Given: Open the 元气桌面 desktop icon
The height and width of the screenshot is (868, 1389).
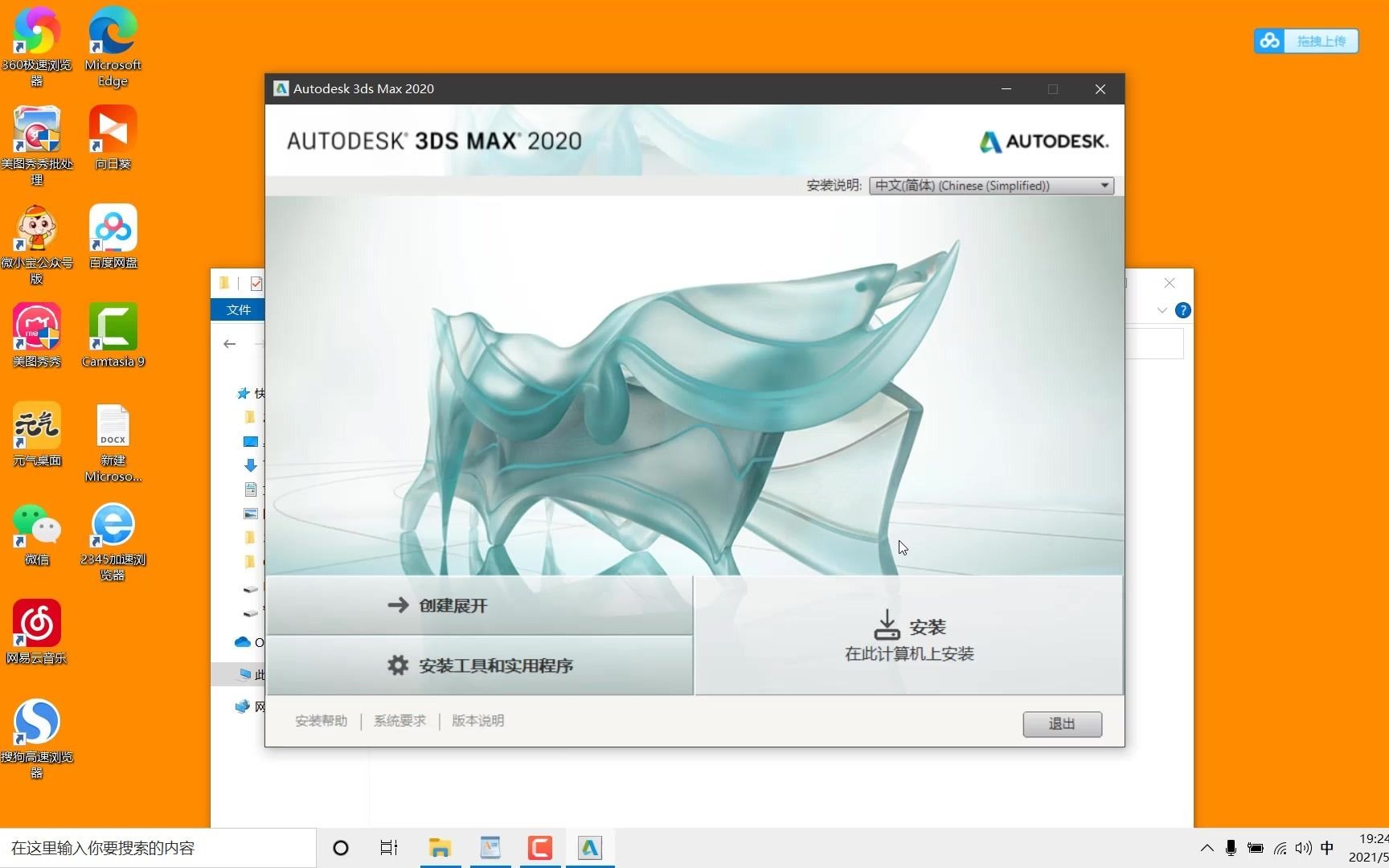Looking at the screenshot, I should [36, 434].
